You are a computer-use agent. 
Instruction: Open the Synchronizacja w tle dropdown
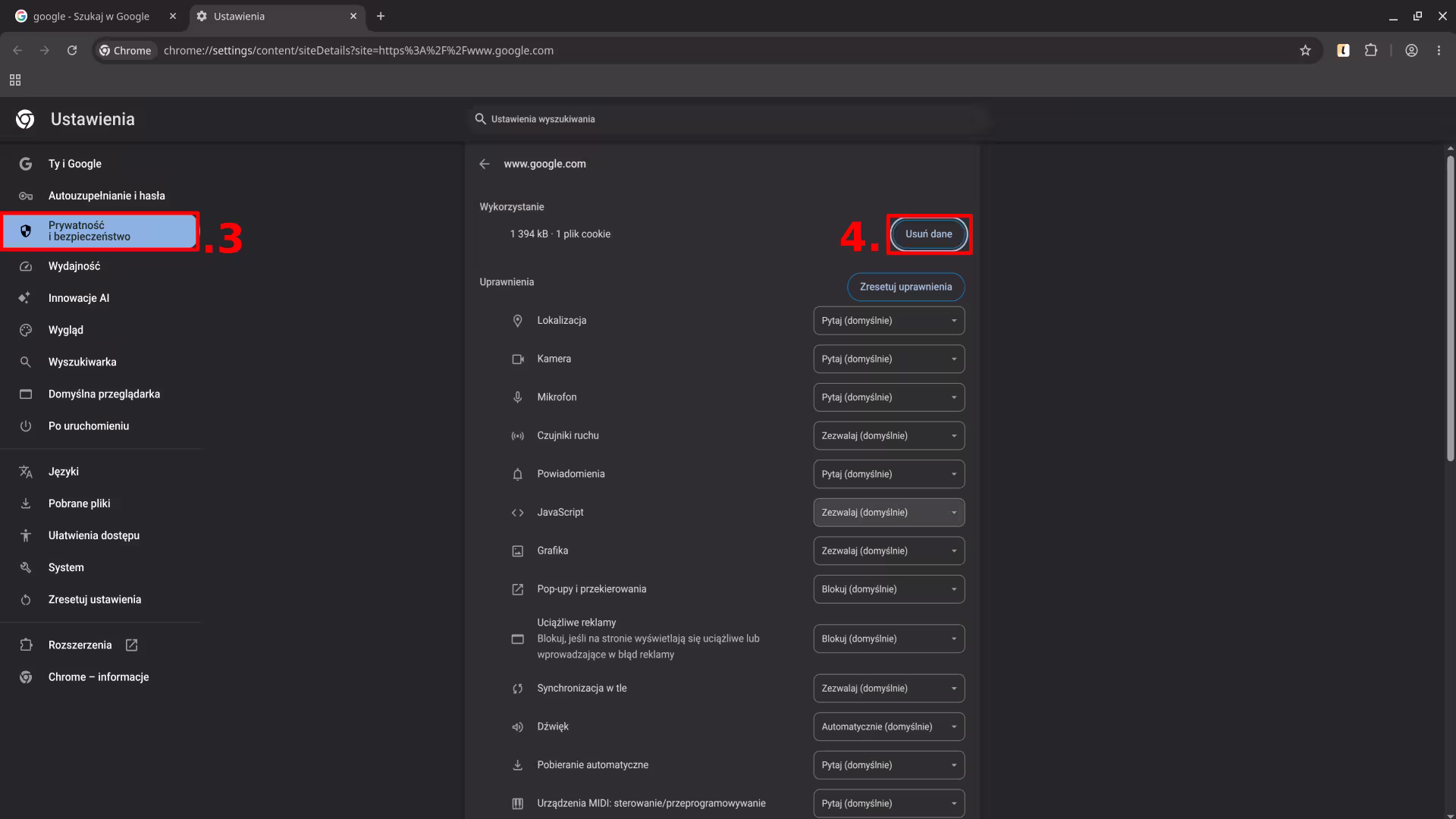pyautogui.click(x=889, y=689)
